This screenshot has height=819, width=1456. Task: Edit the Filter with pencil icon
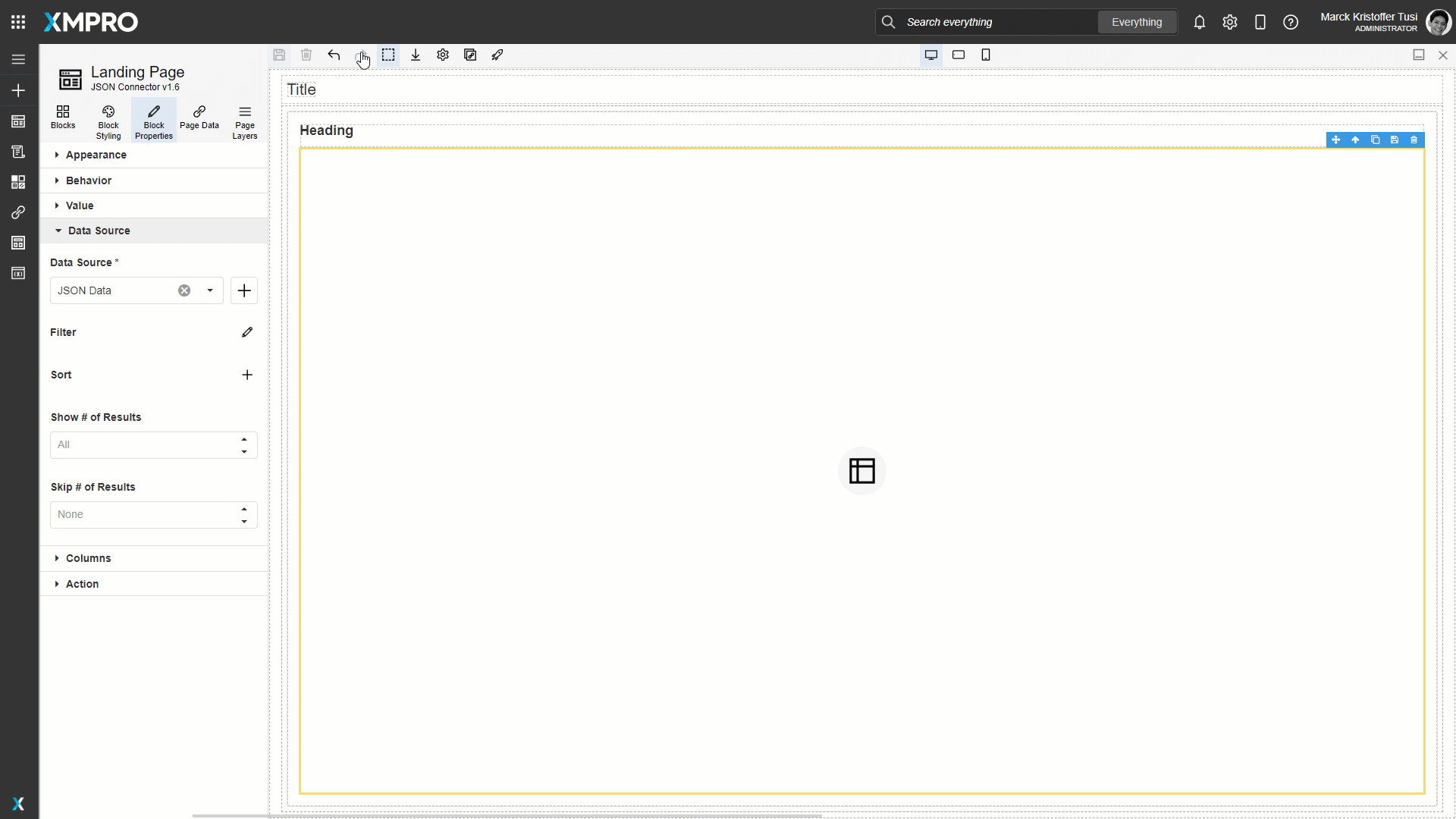[247, 332]
